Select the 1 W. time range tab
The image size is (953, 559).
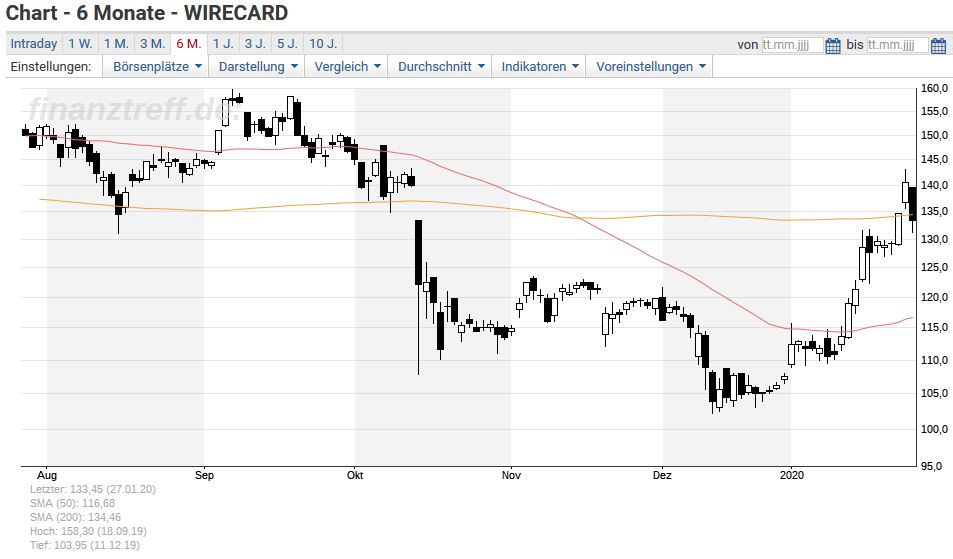point(80,44)
